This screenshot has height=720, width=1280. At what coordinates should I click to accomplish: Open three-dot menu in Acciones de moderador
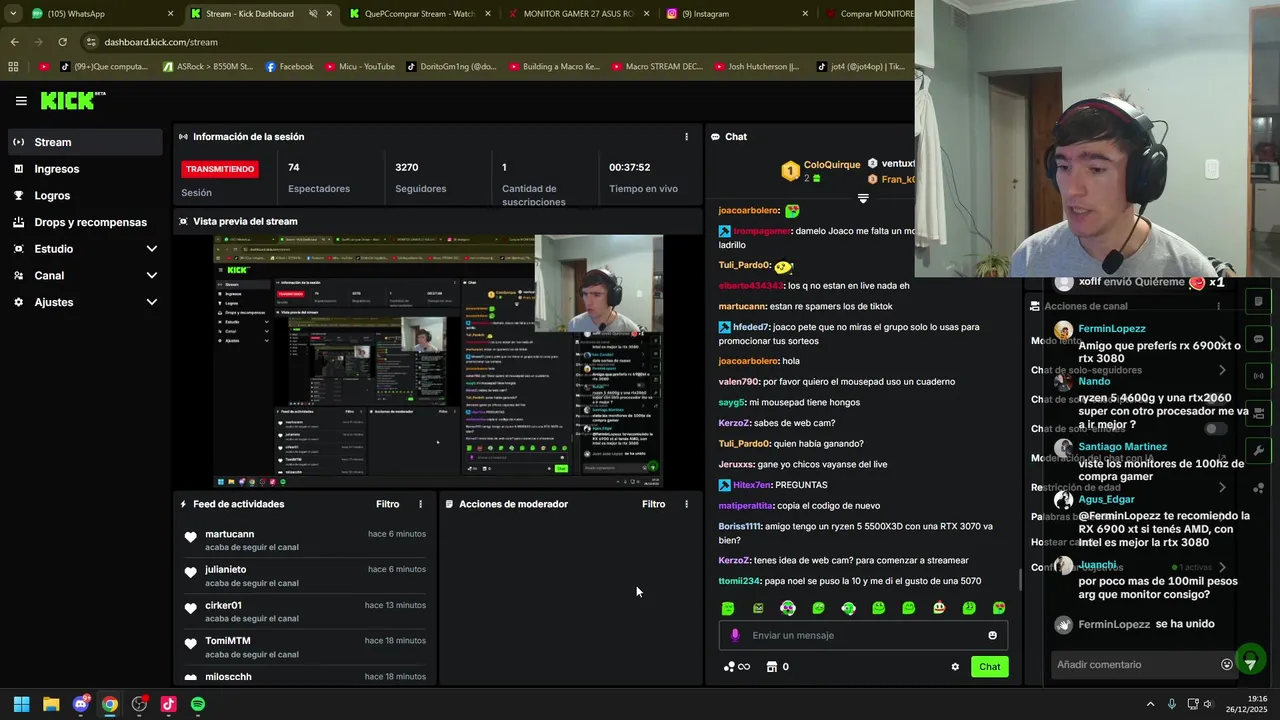pyautogui.click(x=686, y=504)
